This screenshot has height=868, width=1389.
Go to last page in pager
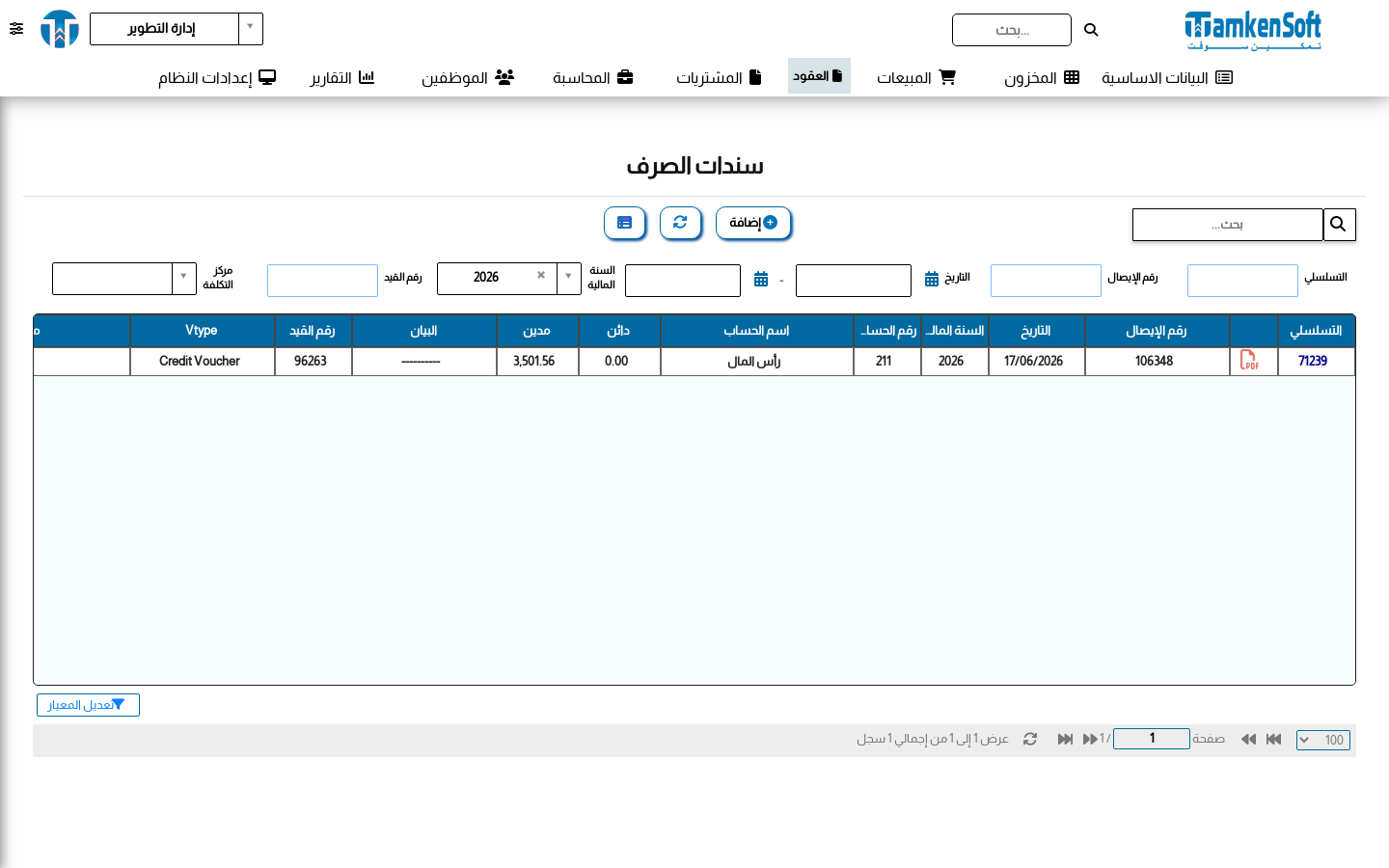tap(1065, 739)
